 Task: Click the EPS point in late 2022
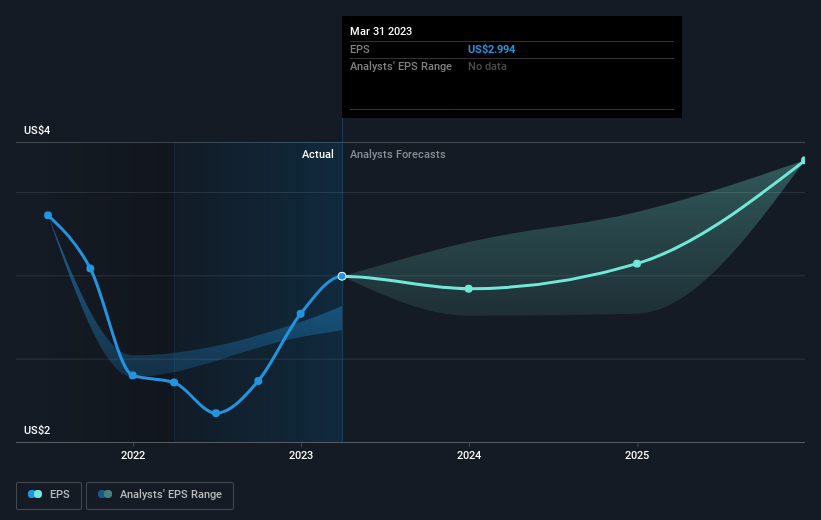258,381
